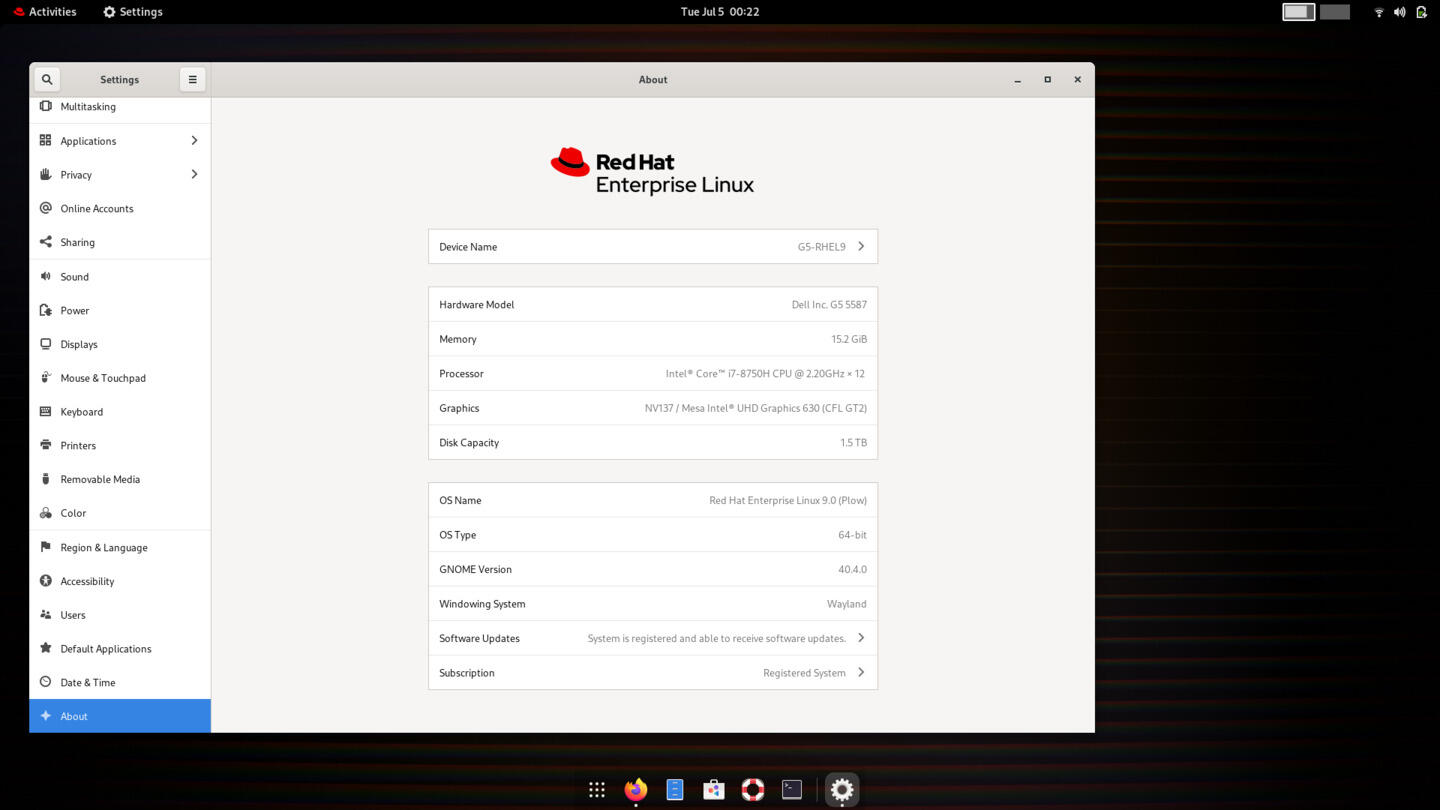This screenshot has width=1440, height=810.
Task: Click the Accessibility icon in sidebar
Action: [x=45, y=581]
